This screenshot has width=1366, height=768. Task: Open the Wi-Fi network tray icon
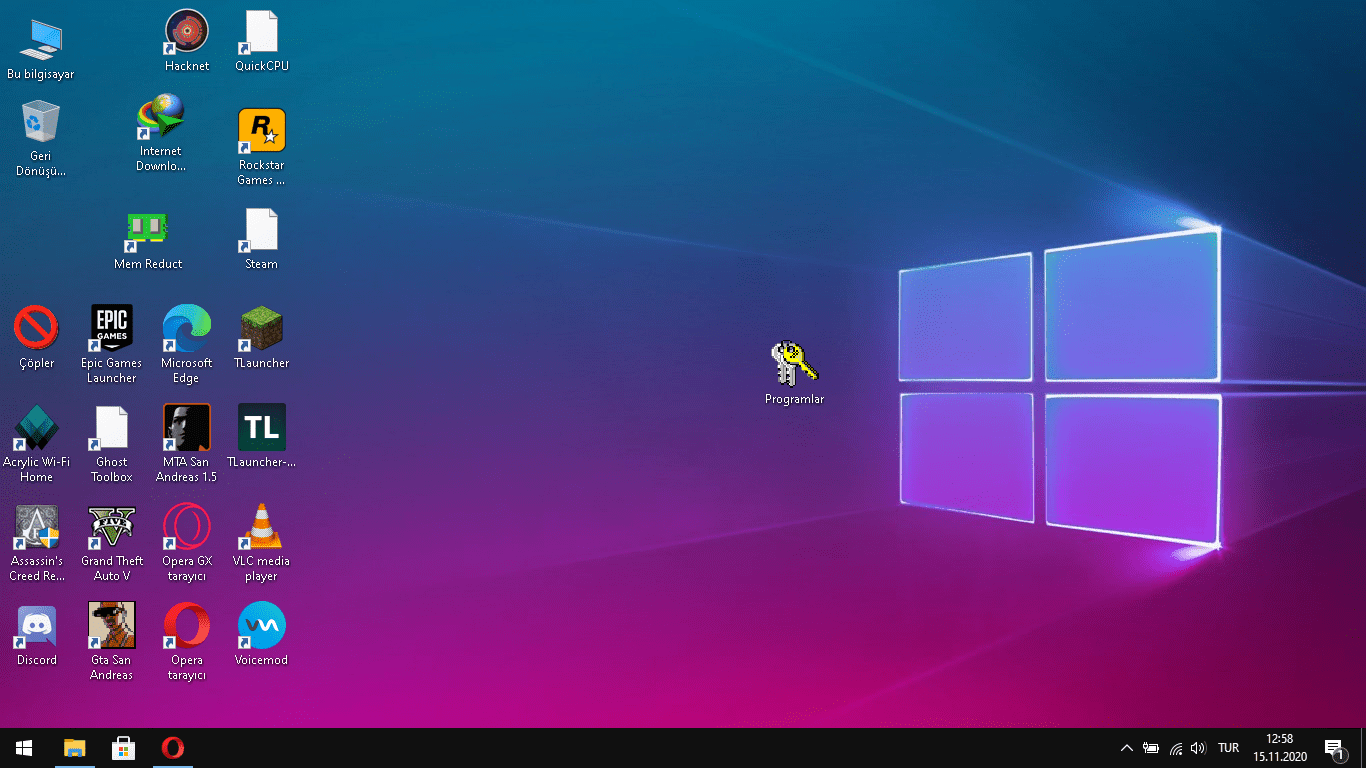1175,748
